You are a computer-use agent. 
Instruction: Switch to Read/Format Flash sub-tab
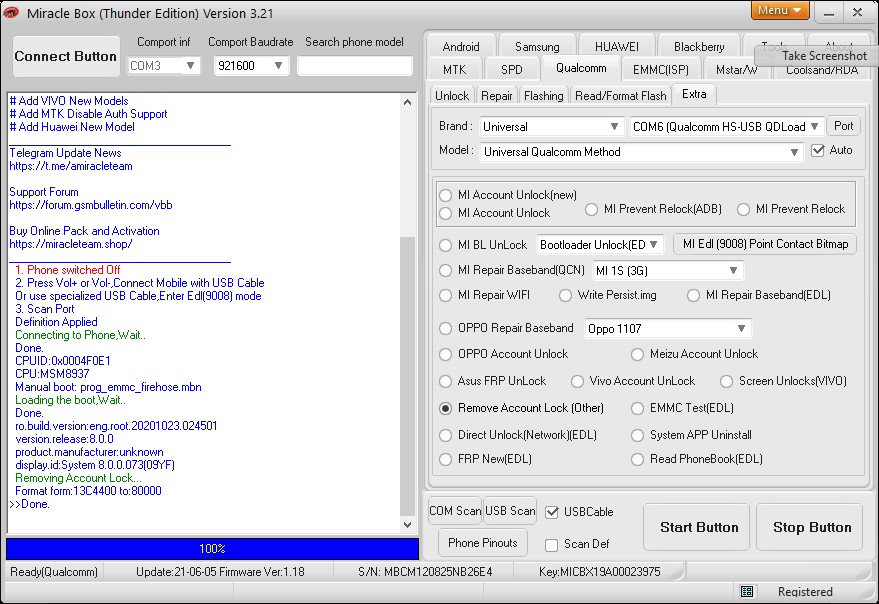[621, 96]
